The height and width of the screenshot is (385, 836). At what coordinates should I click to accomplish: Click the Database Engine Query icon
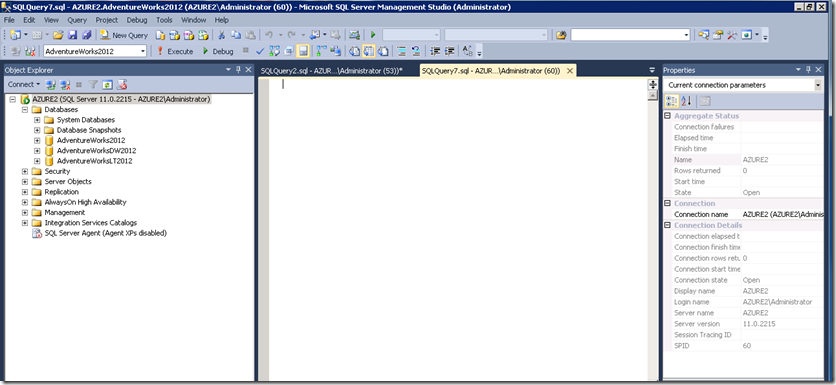pyautogui.click(x=160, y=35)
